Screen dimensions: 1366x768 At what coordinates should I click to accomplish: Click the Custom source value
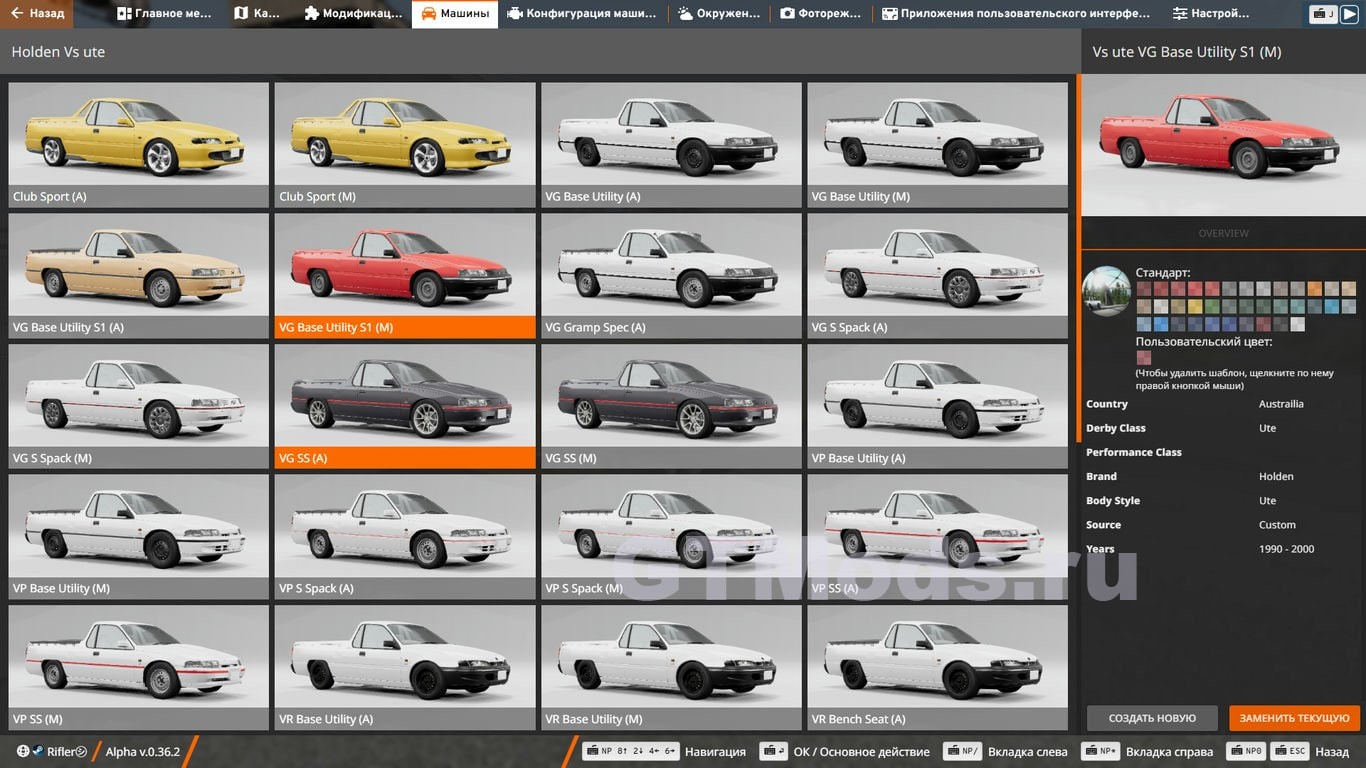tap(1277, 525)
